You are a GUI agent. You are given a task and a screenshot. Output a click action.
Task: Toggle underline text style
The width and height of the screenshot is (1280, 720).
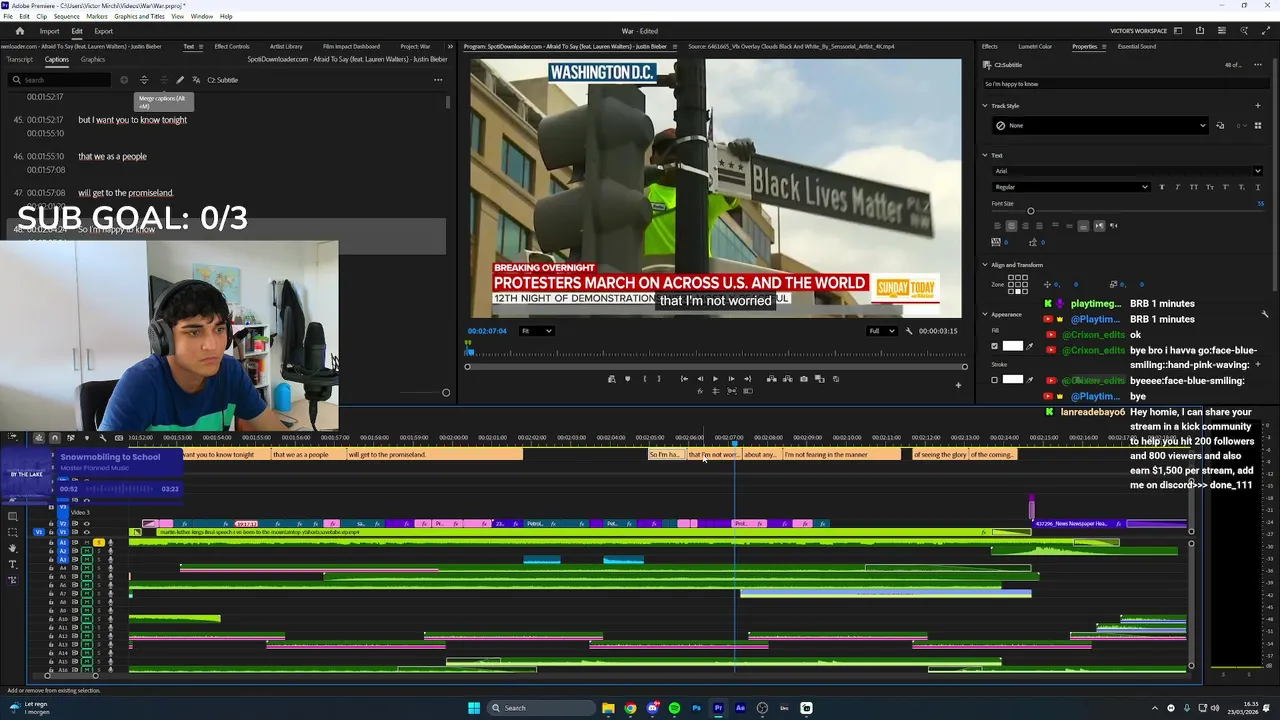click(1258, 187)
